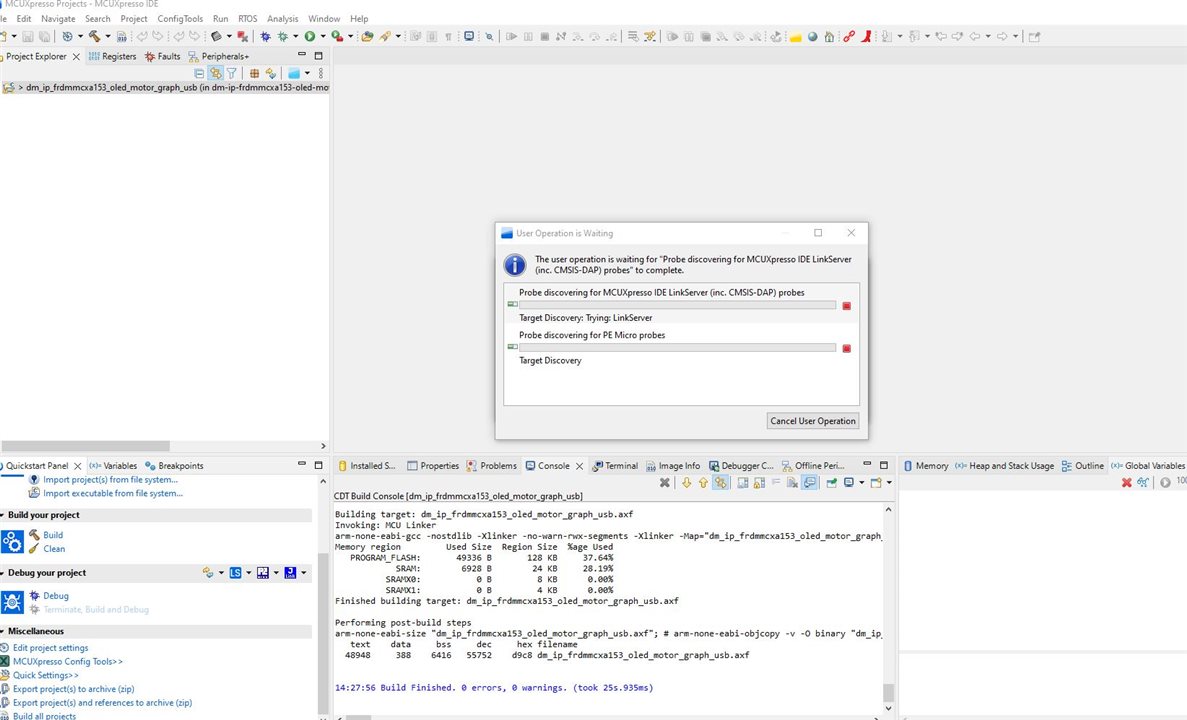Click Import project(s) from file system link

pyautogui.click(x=111, y=479)
